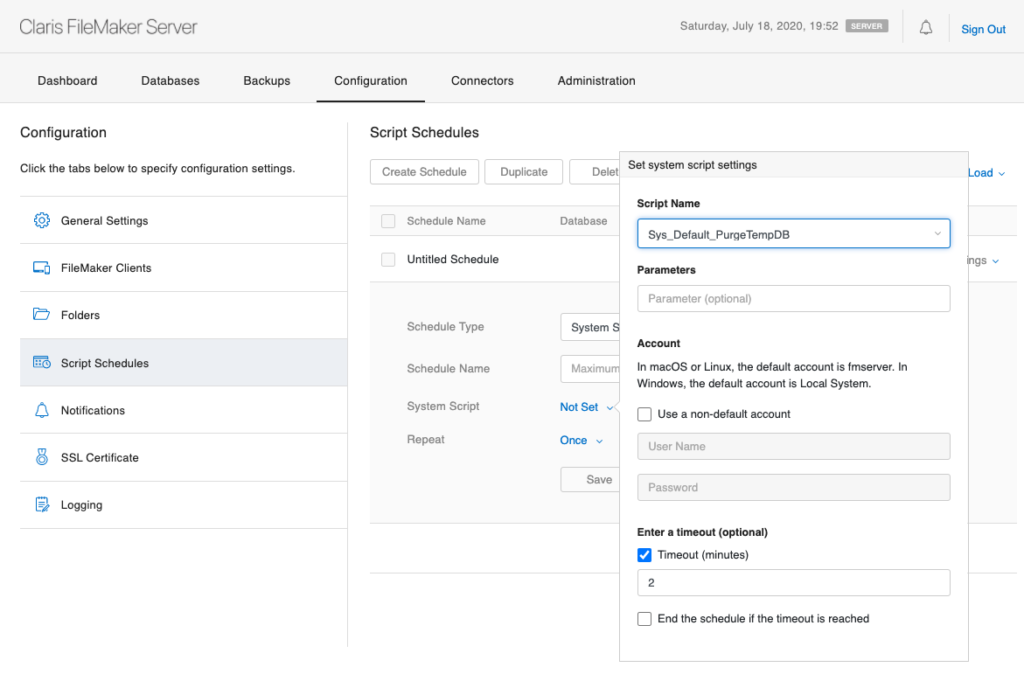Image resolution: width=1024 pixels, height=695 pixels.
Task: Open the Connectors tab
Action: (482, 80)
